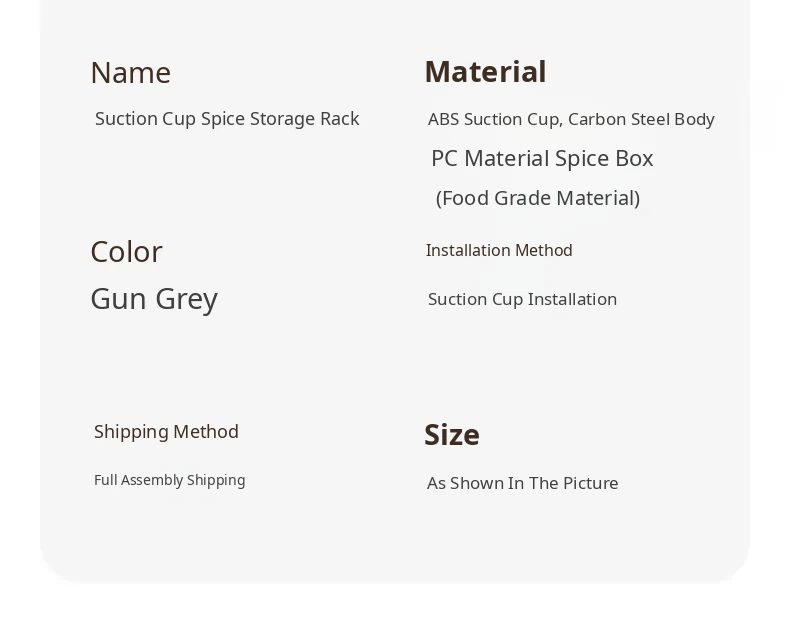Click the bold Material heading

[x=485, y=72]
